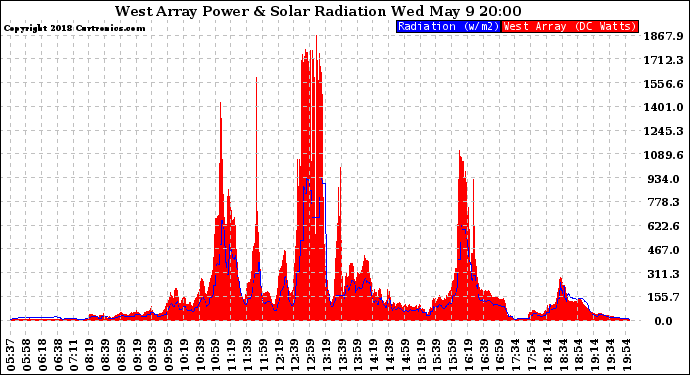Click the 934.0 y-axis label
Screen dimensions: 690x375
664,179
